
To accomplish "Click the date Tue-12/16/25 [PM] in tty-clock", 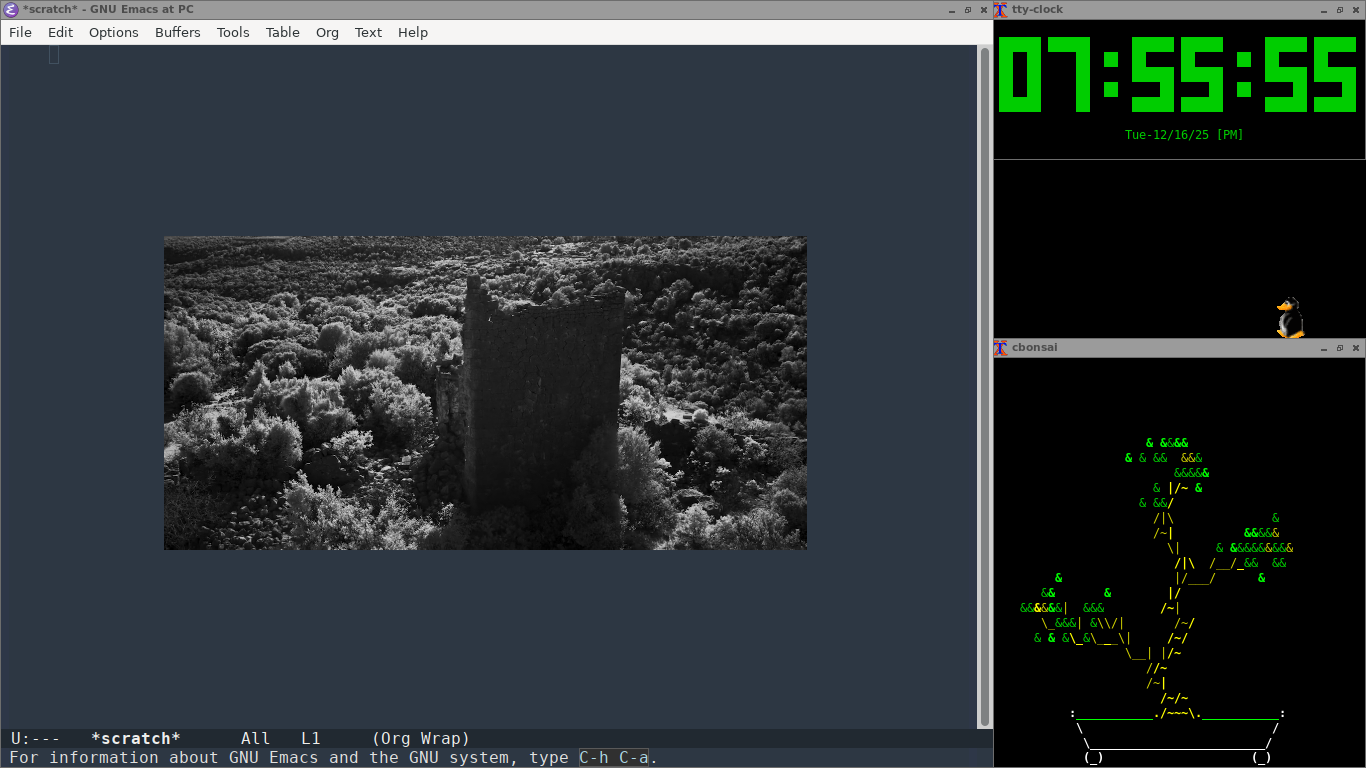I will pos(1184,135).
